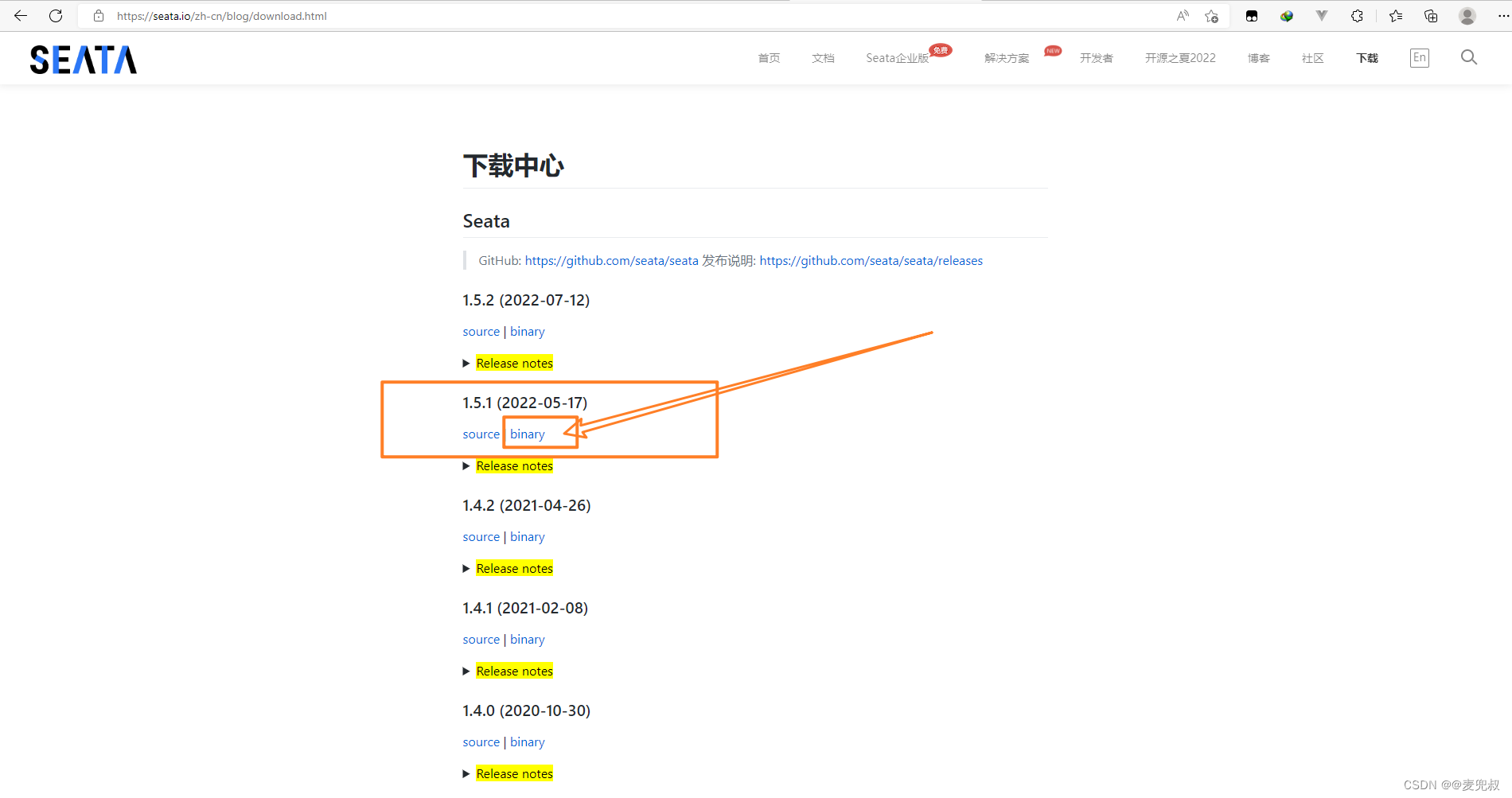Download the binary for version 1.5.1

527,434
